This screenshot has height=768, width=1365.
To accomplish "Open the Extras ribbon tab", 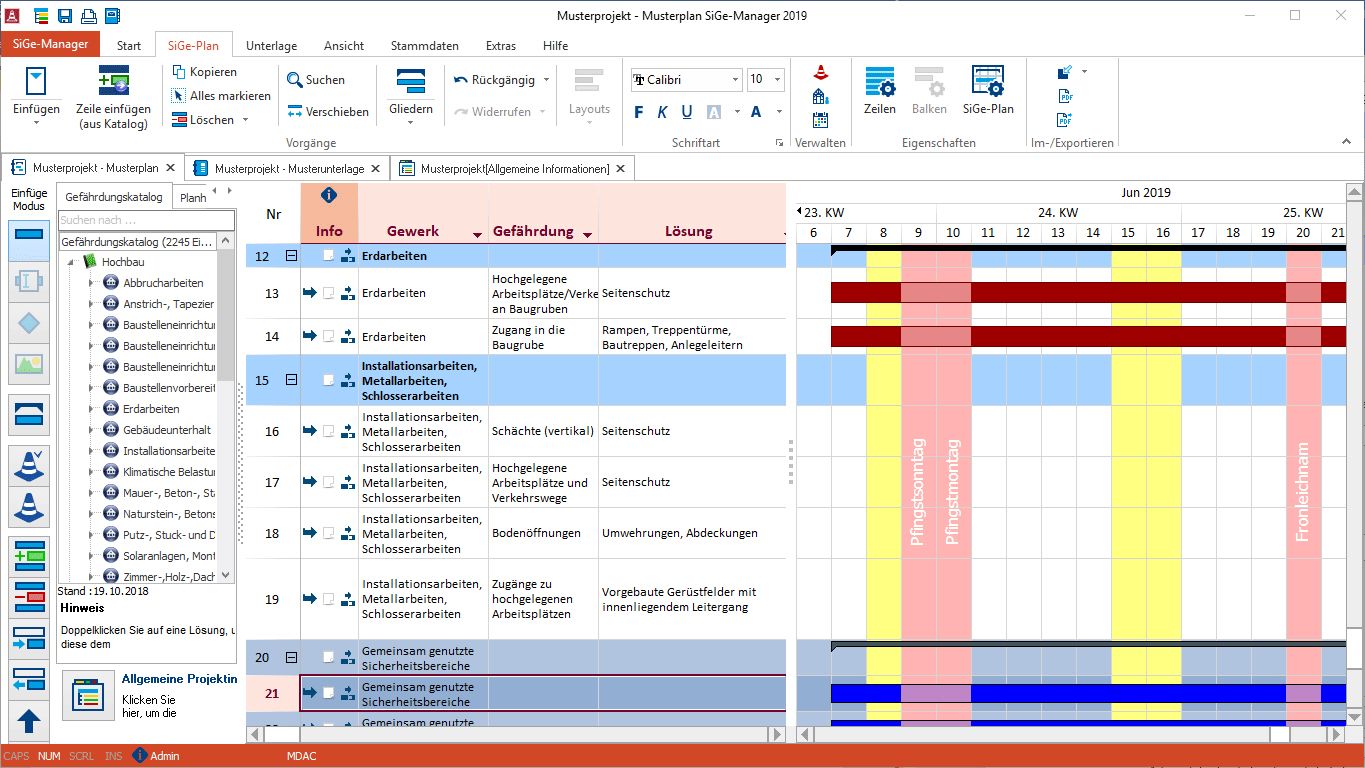I will [x=501, y=46].
